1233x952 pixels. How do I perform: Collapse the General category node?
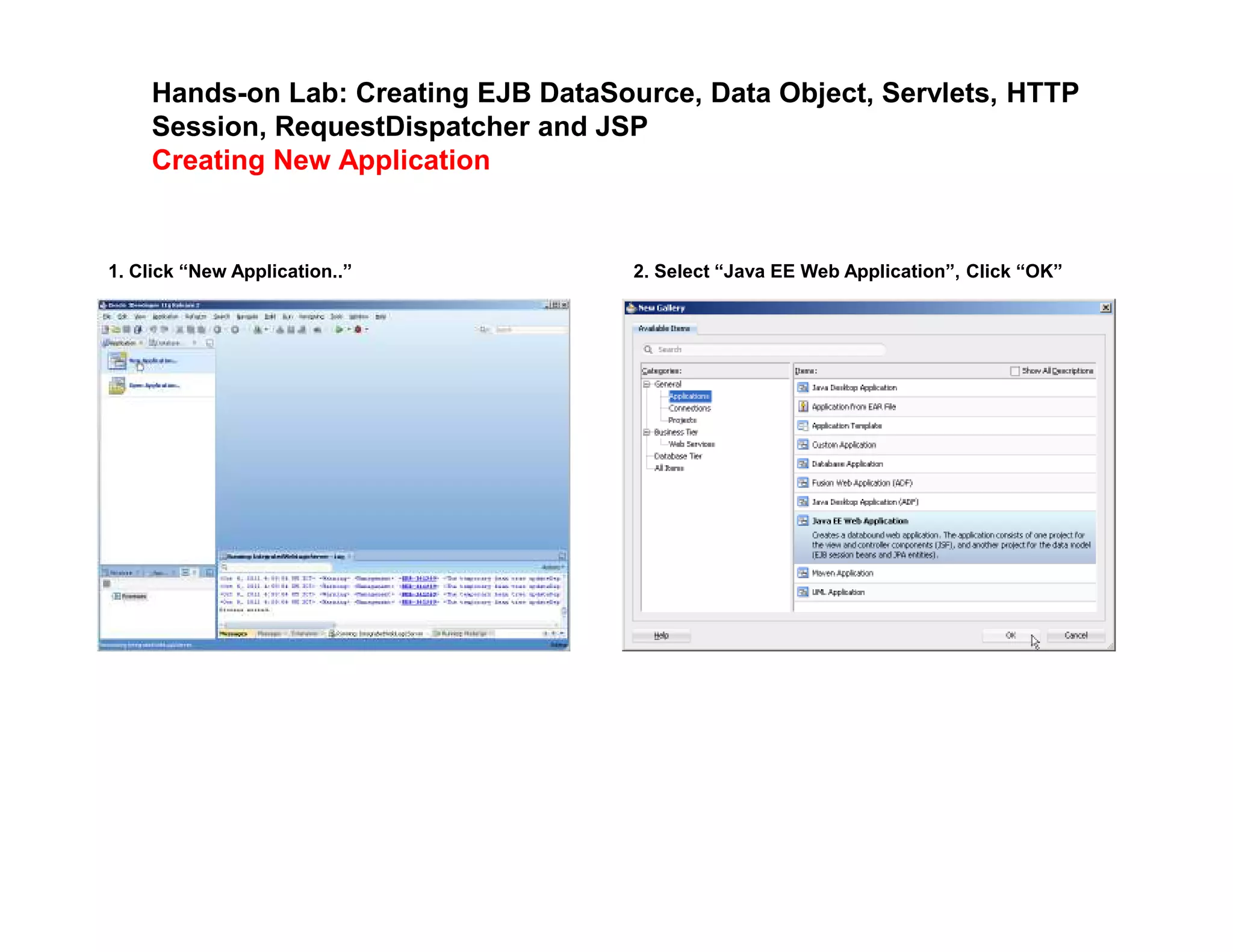click(647, 384)
